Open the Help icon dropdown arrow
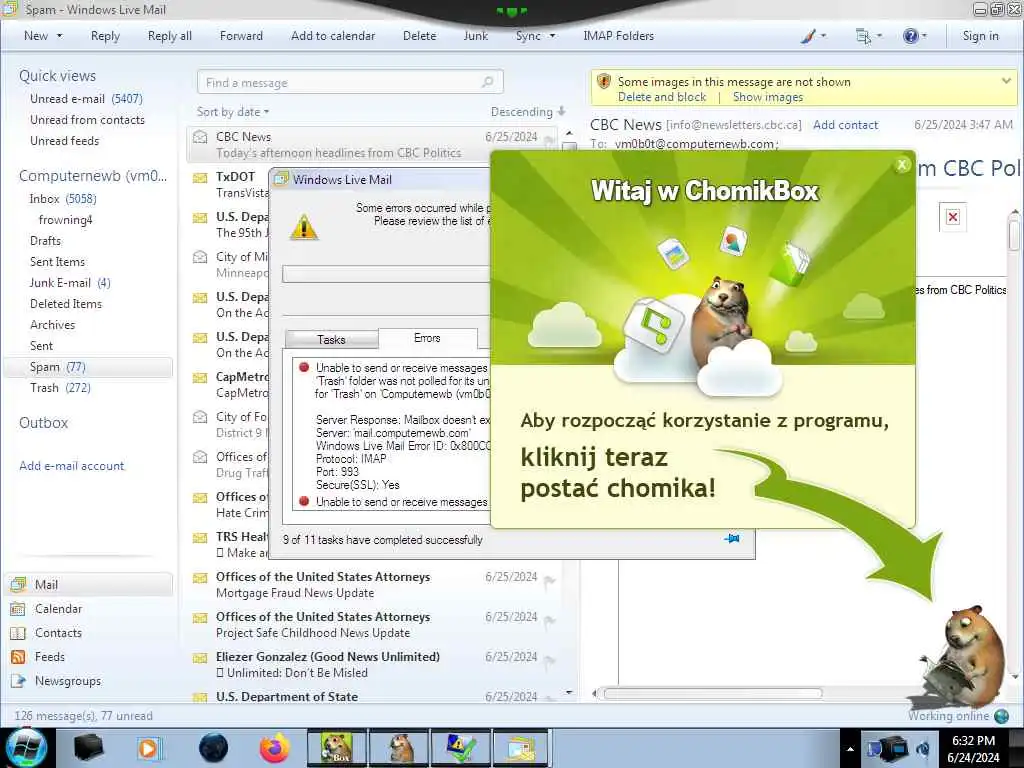1024x768 pixels. pyautogui.click(x=924, y=36)
